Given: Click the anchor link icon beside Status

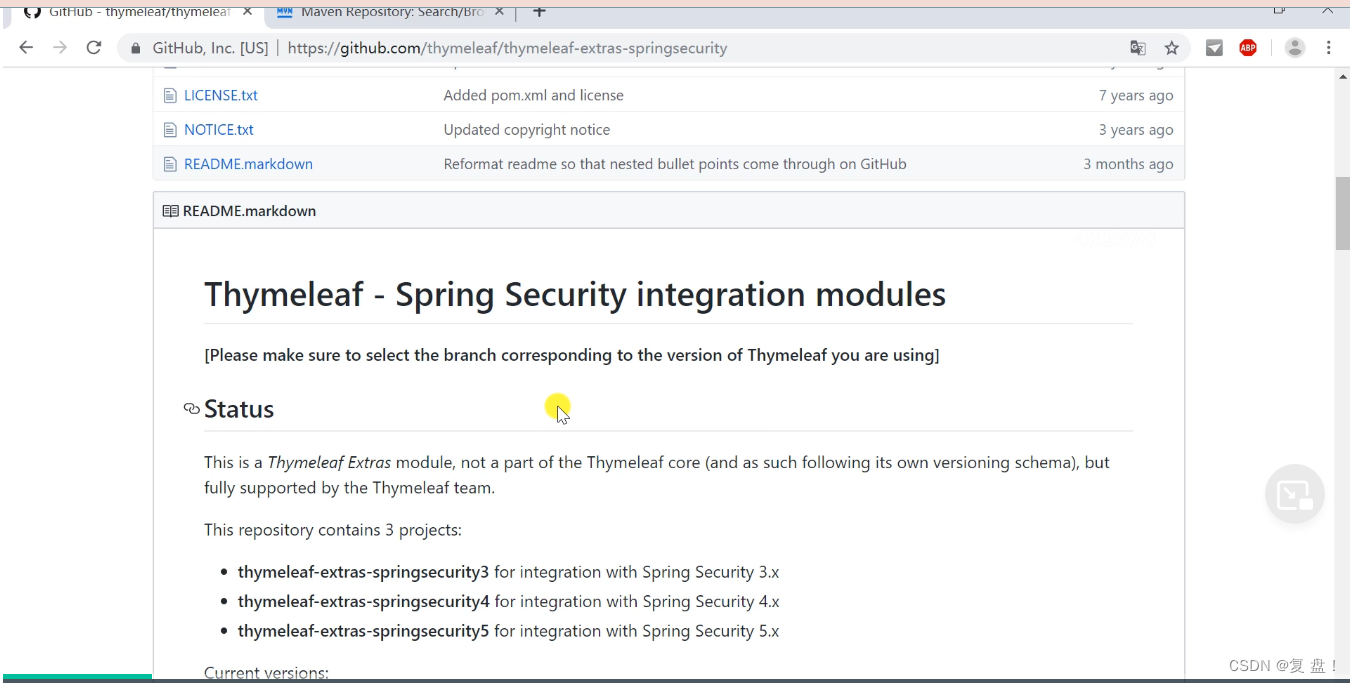Looking at the screenshot, I should 191,409.
